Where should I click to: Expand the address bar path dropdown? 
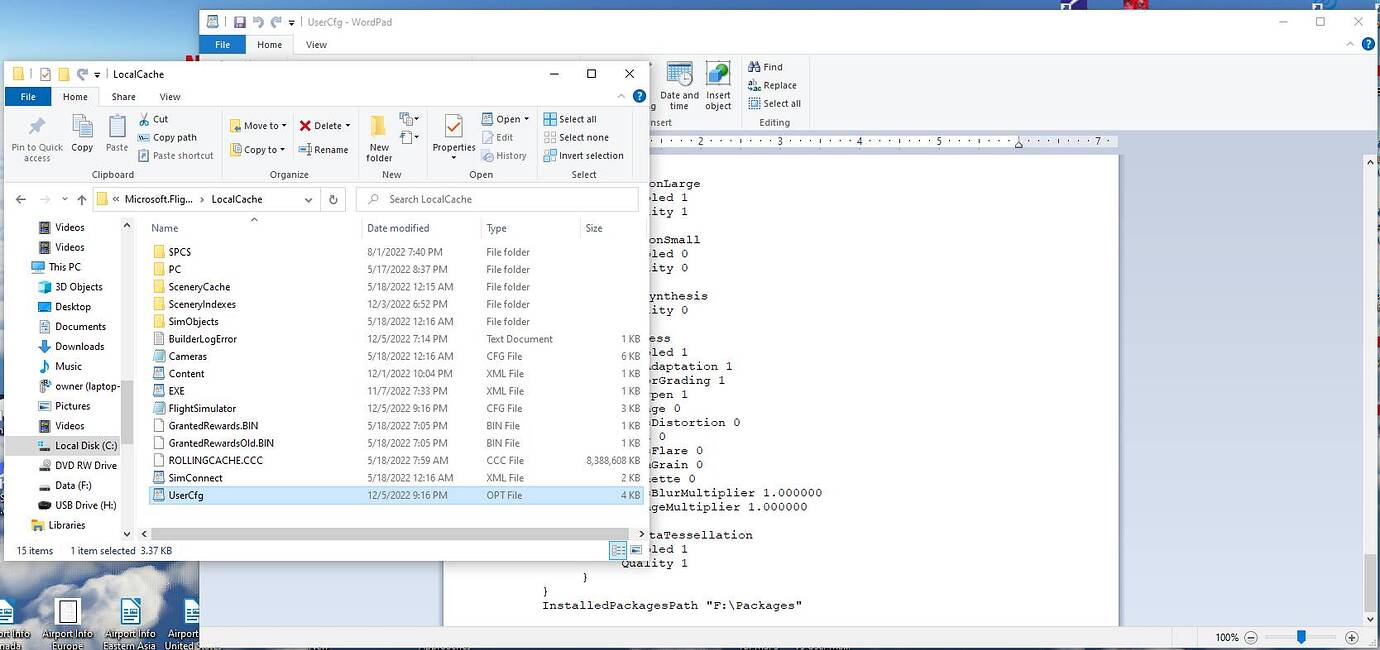click(308, 199)
